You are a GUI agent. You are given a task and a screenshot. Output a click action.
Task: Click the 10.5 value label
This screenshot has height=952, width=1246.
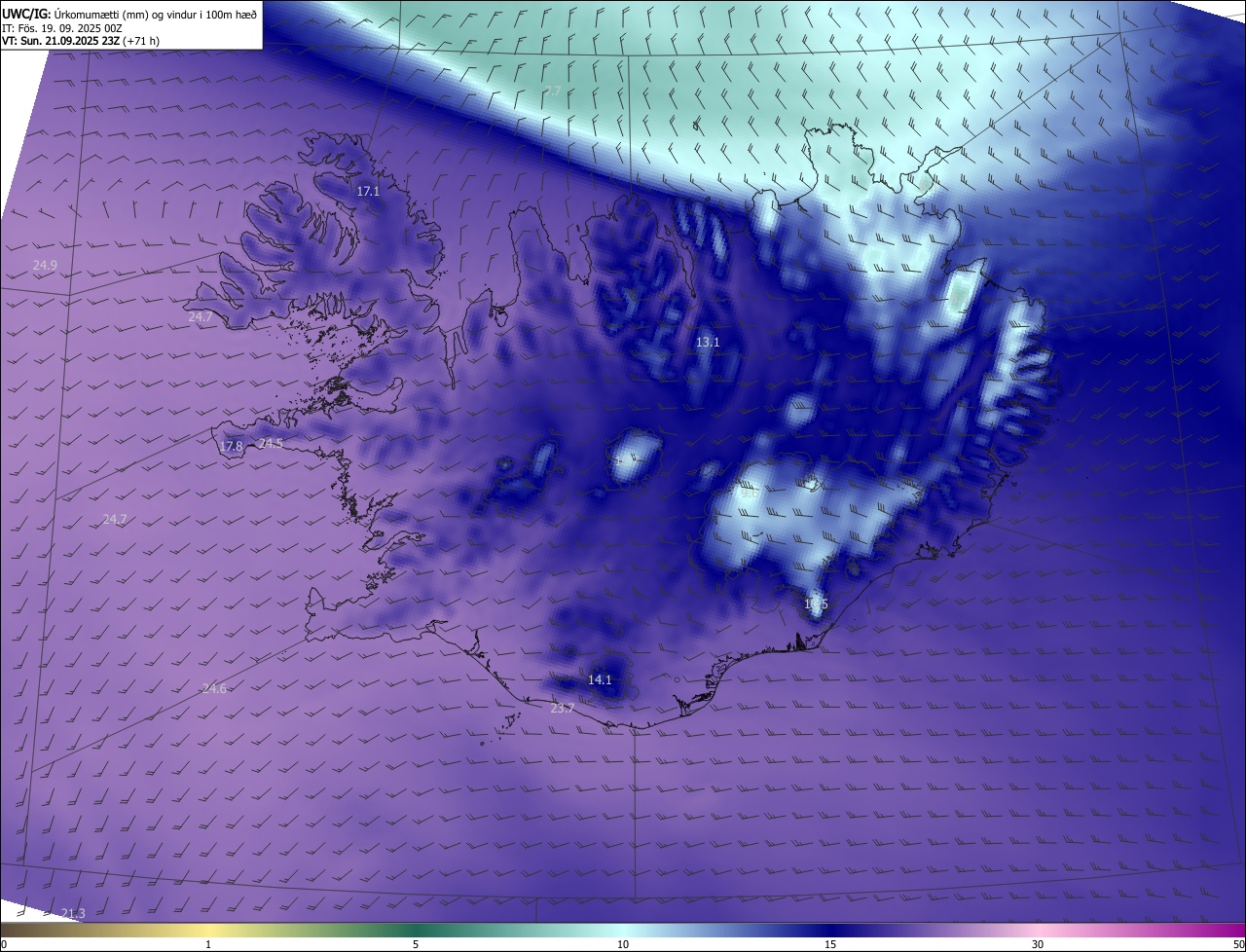(x=816, y=604)
